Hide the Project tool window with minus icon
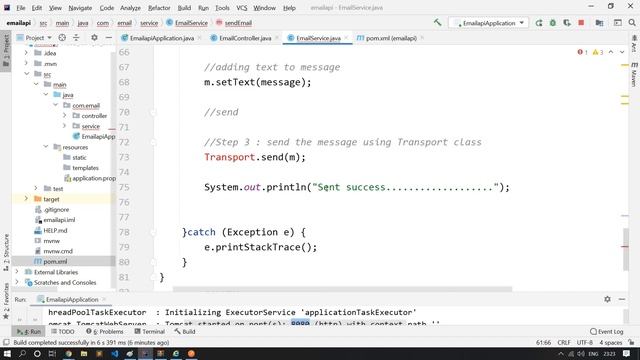640x360 pixels. click(x=109, y=38)
